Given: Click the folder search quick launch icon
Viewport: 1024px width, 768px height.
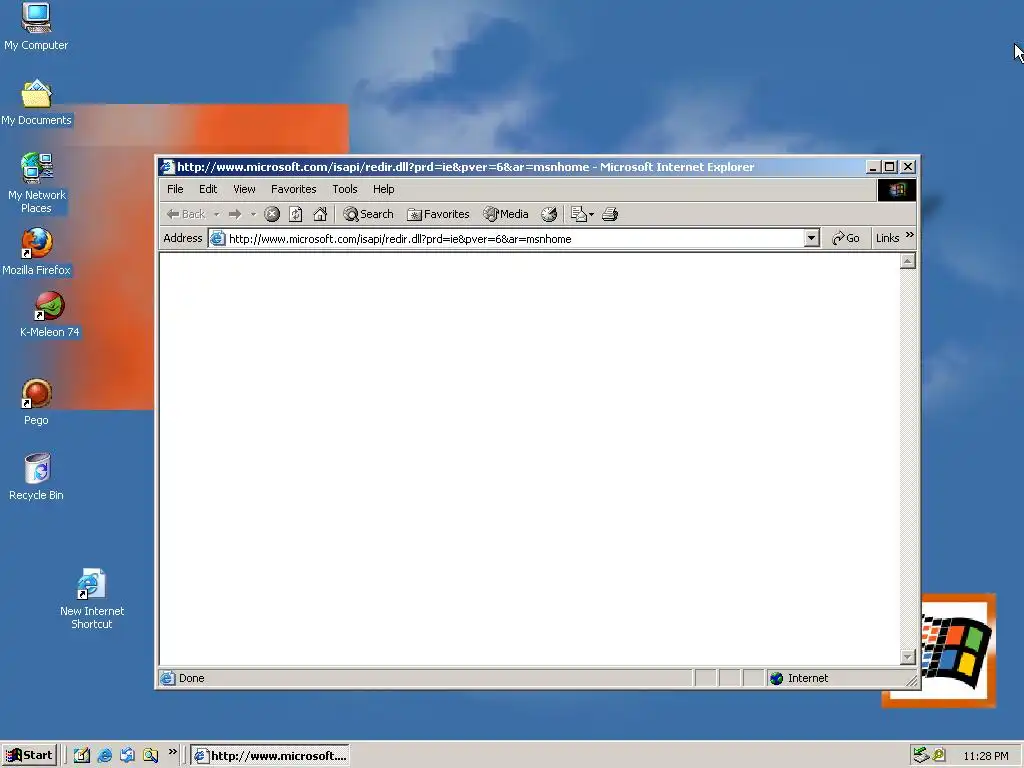Looking at the screenshot, I should click(x=151, y=756).
